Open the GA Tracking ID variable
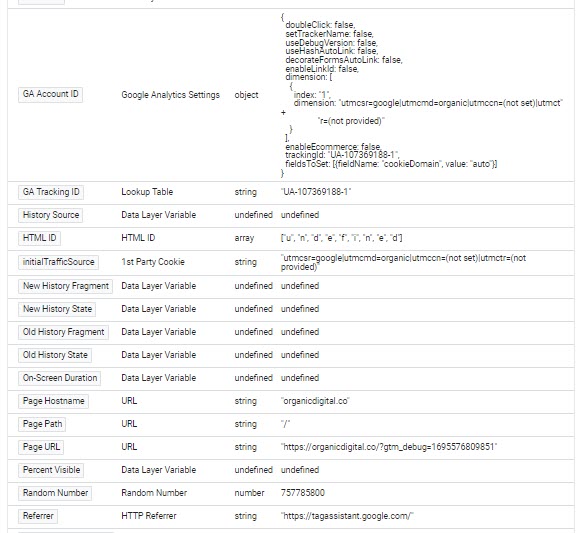Viewport: 584px width, 533px height. point(51,192)
